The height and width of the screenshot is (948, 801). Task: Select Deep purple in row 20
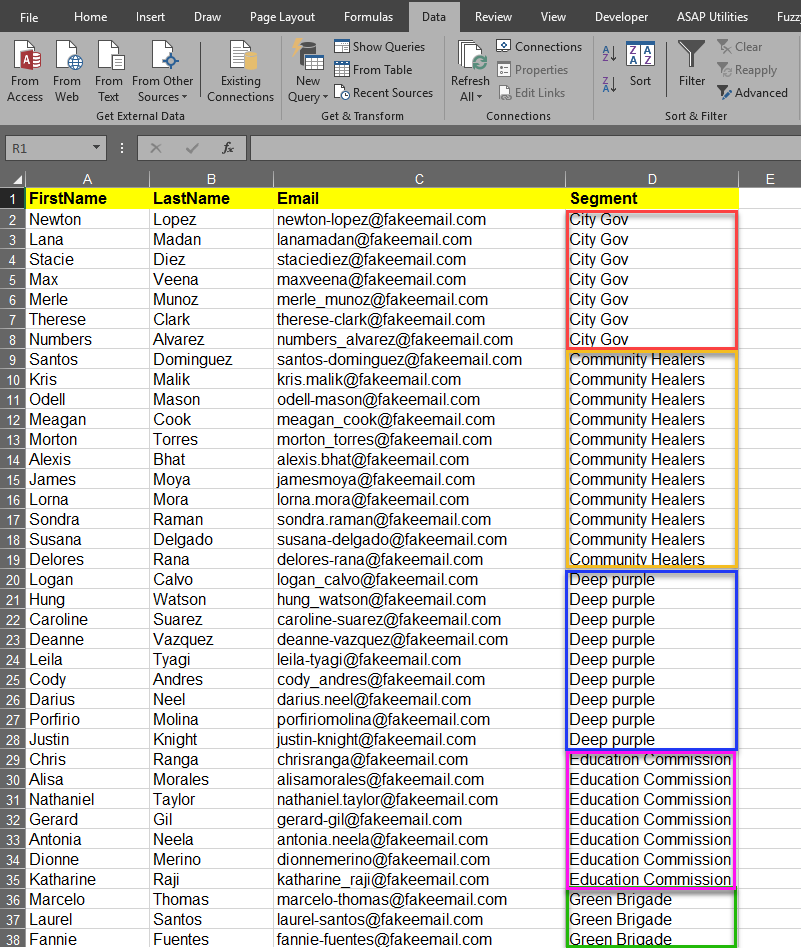click(x=652, y=579)
